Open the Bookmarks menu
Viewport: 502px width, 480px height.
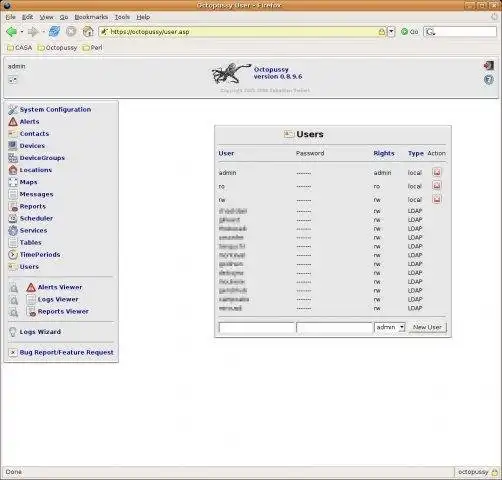[91, 17]
